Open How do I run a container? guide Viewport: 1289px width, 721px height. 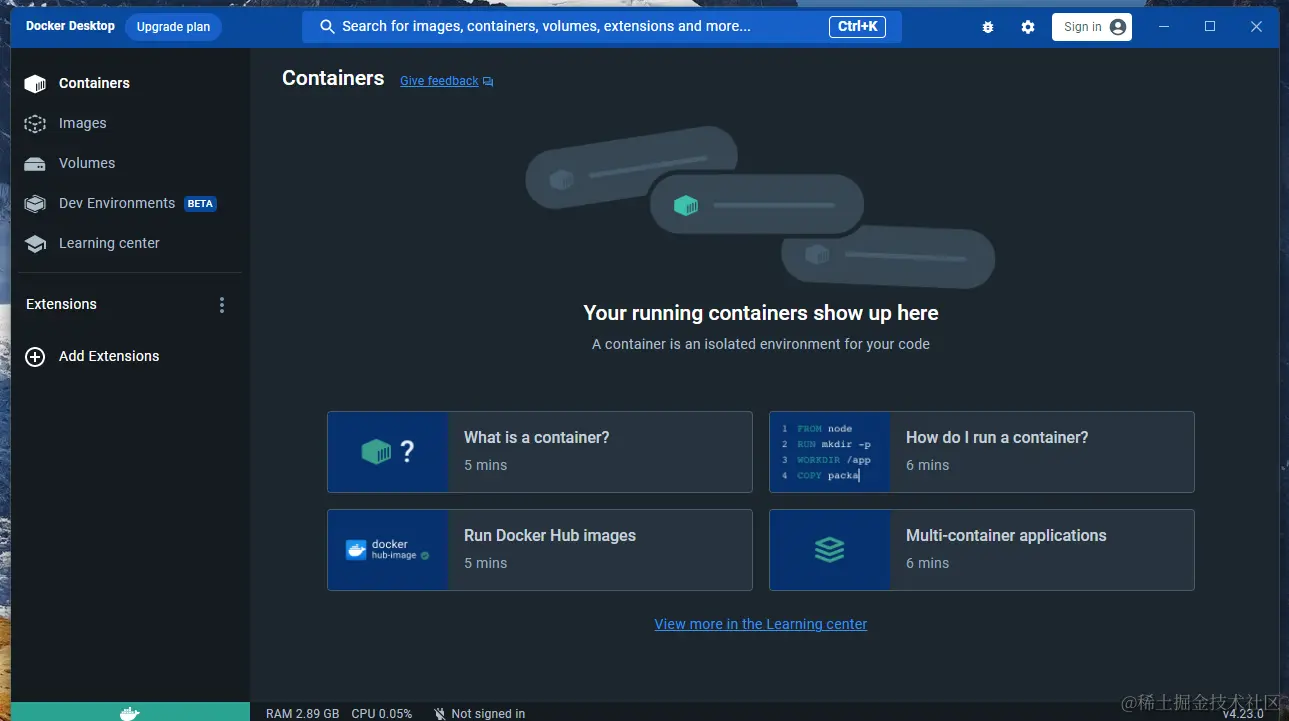click(982, 452)
